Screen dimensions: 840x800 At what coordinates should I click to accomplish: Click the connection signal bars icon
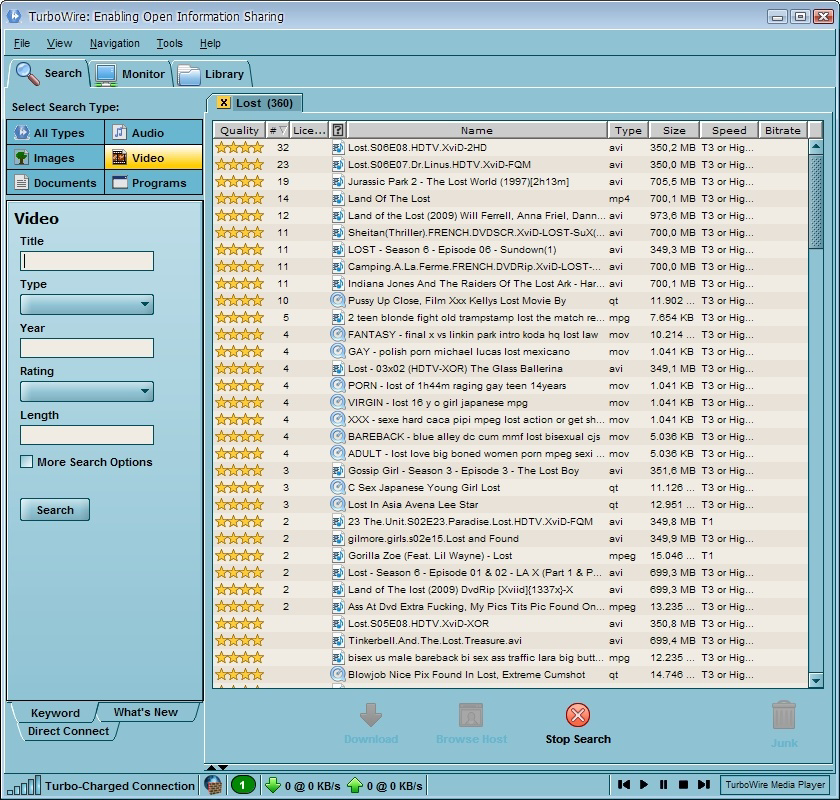click(x=24, y=786)
